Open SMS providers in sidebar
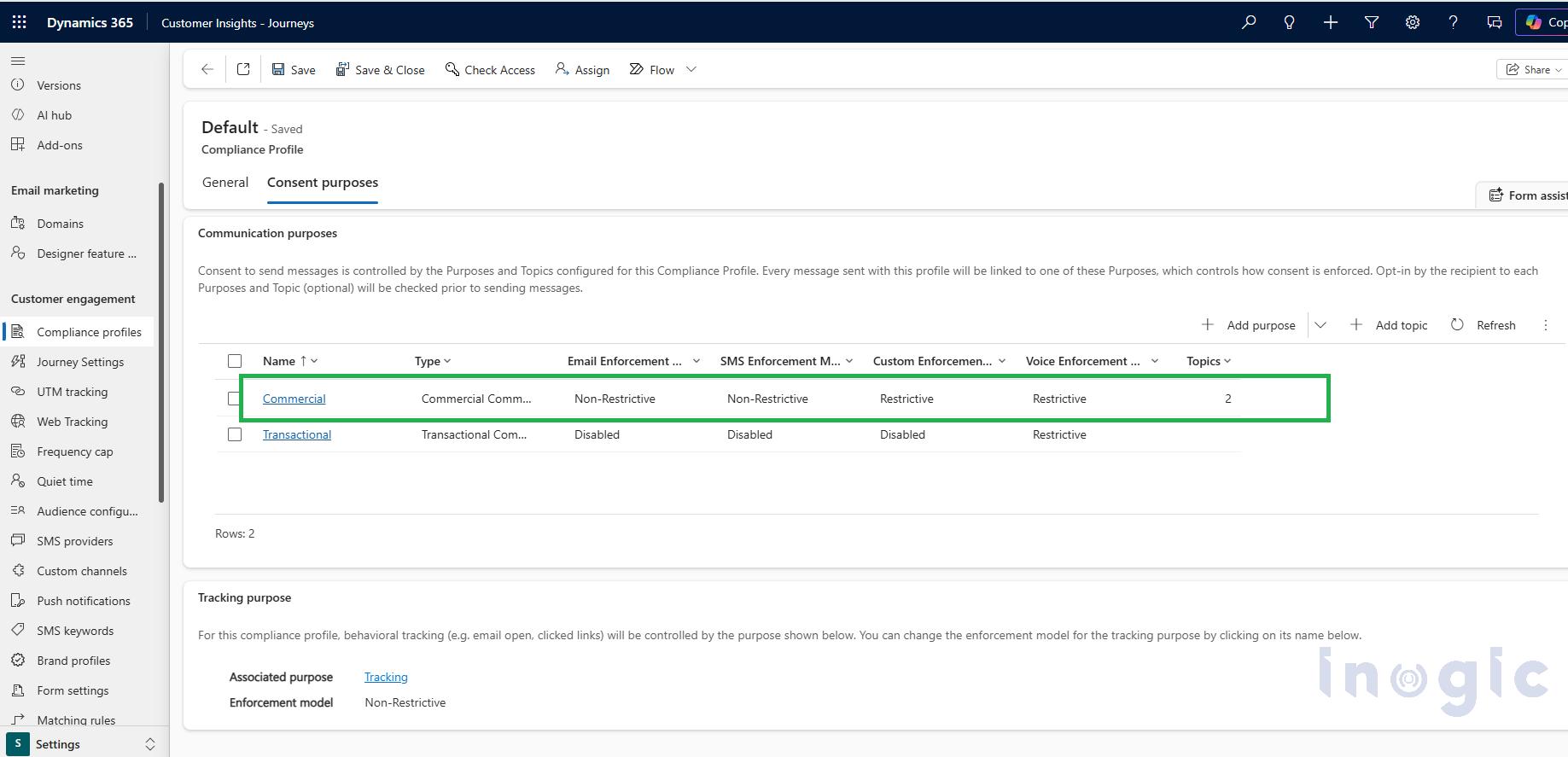The height and width of the screenshot is (757, 1568). (x=74, y=541)
